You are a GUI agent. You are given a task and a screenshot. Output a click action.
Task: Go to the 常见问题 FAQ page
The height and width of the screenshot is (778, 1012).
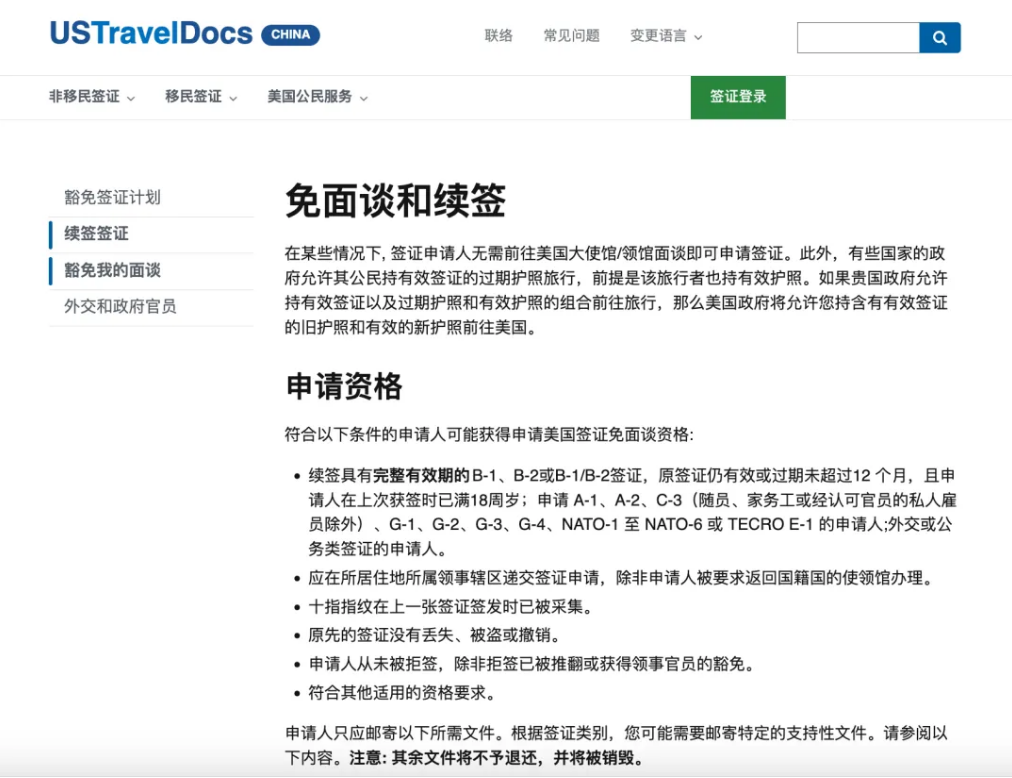tap(571, 36)
